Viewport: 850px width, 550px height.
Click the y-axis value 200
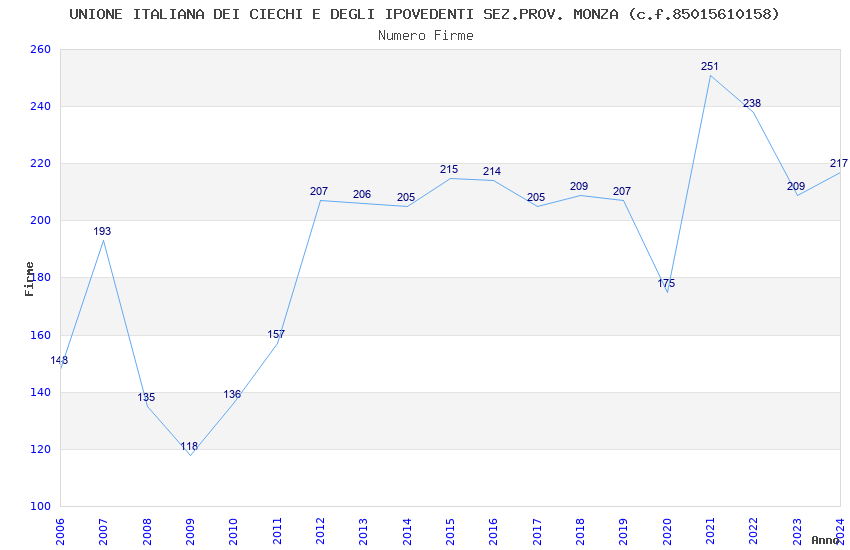40,221
